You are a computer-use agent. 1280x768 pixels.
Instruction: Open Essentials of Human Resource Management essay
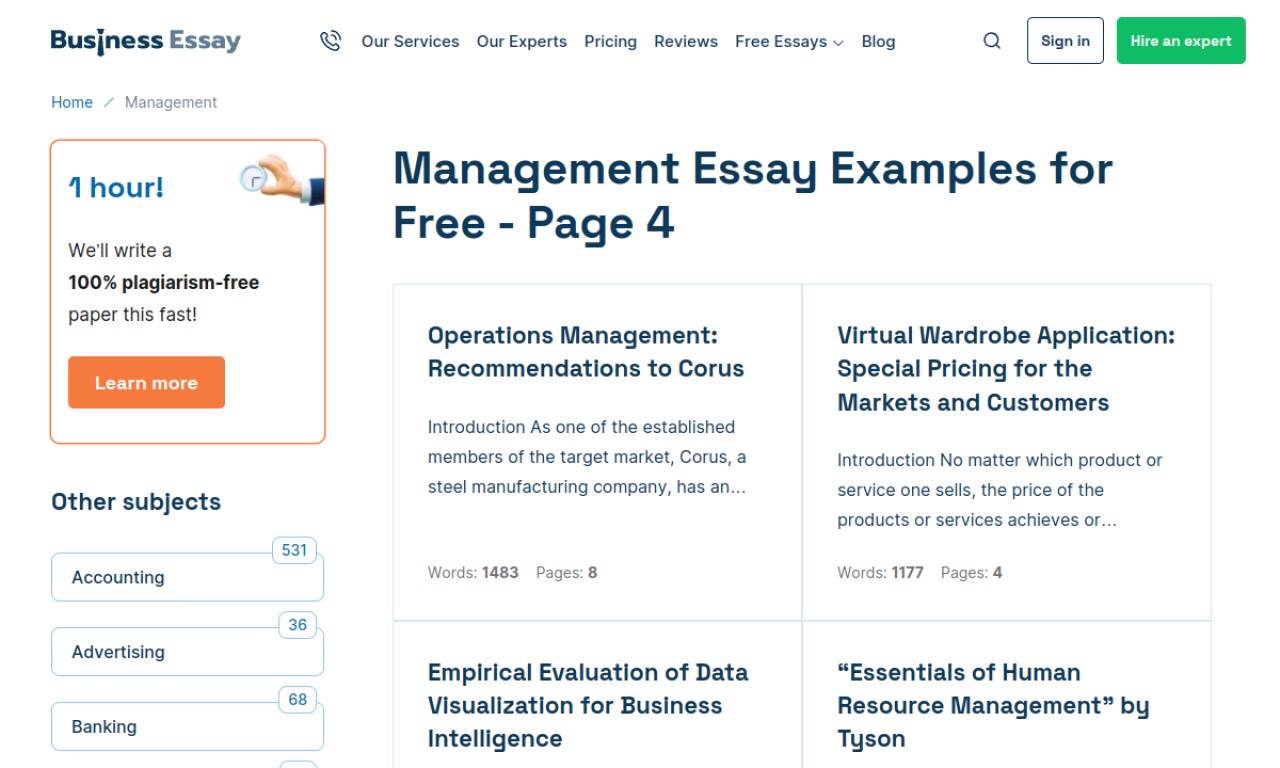(x=993, y=706)
